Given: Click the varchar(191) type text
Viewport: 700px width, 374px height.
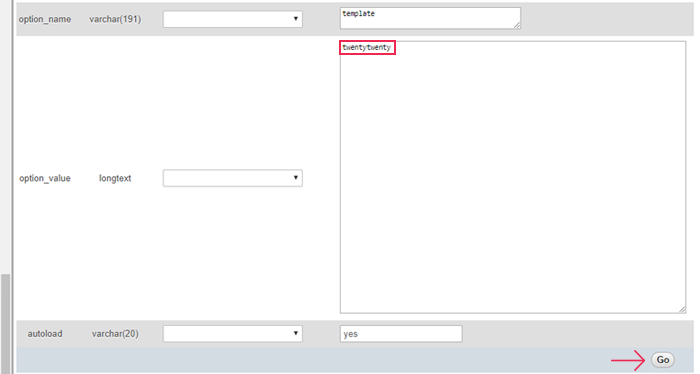Looking at the screenshot, I should (x=115, y=19).
